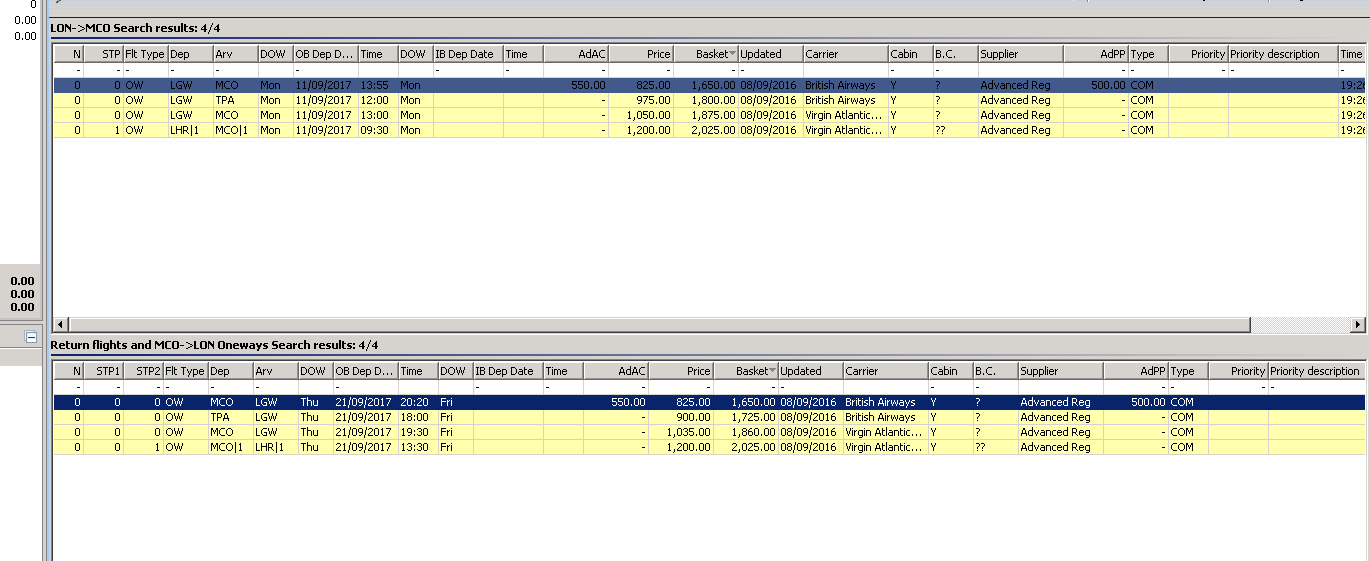The width and height of the screenshot is (1370, 561).
Task: Click B.C. '??' cell in outbound LHR|1 row
Action: 955,130
